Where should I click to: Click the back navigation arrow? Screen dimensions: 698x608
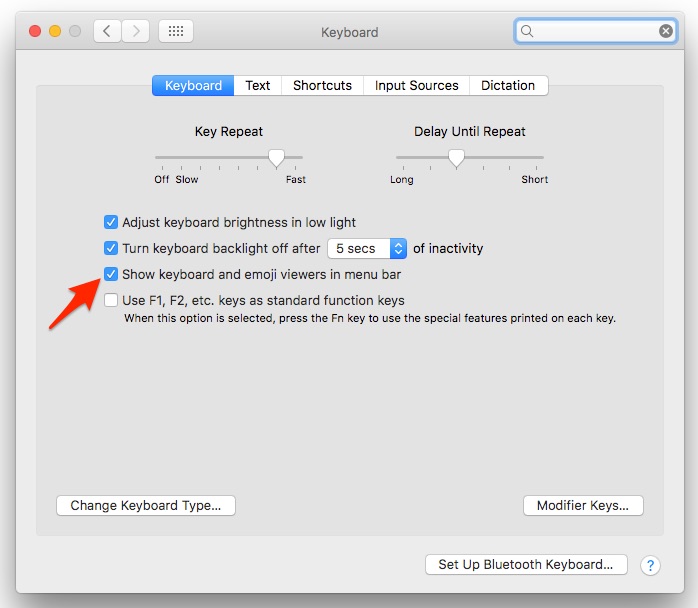tap(108, 31)
